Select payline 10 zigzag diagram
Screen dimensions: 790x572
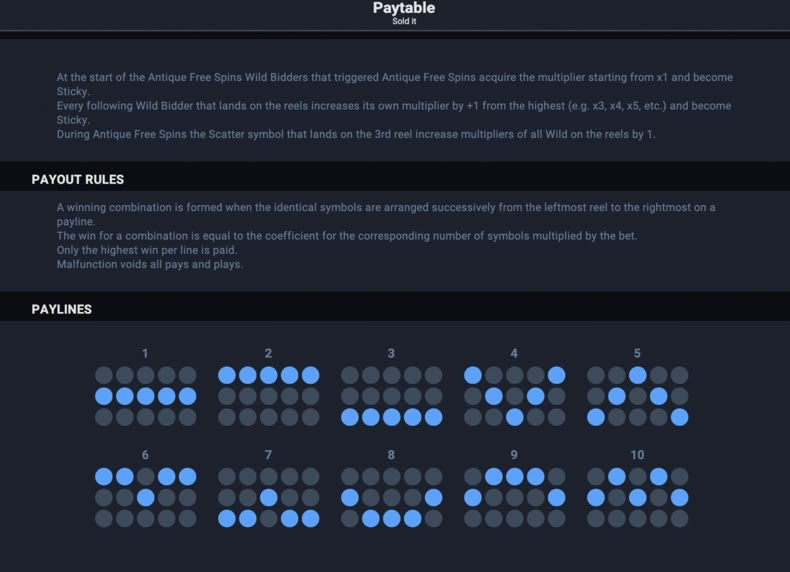click(637, 497)
